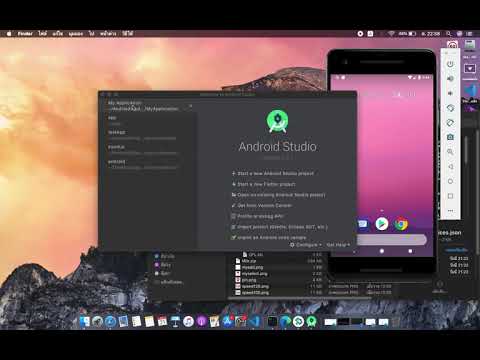The height and width of the screenshot is (360, 480).
Task: Open the ไฟล์ menu
Action: [43, 34]
